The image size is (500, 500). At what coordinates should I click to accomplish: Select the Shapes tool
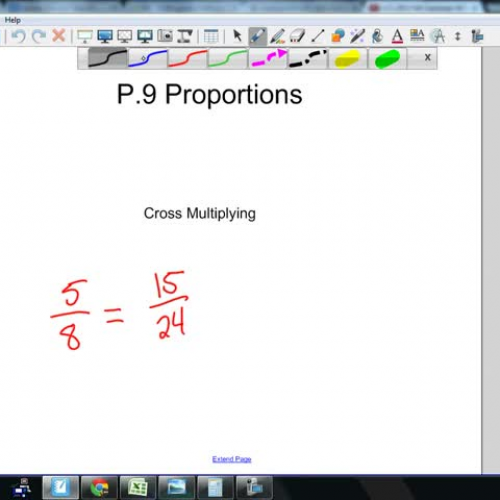coord(338,36)
